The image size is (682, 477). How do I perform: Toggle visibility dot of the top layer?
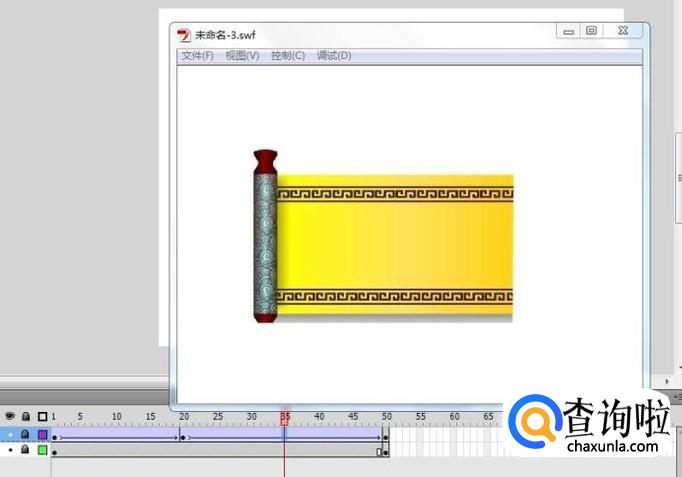[x=10, y=435]
